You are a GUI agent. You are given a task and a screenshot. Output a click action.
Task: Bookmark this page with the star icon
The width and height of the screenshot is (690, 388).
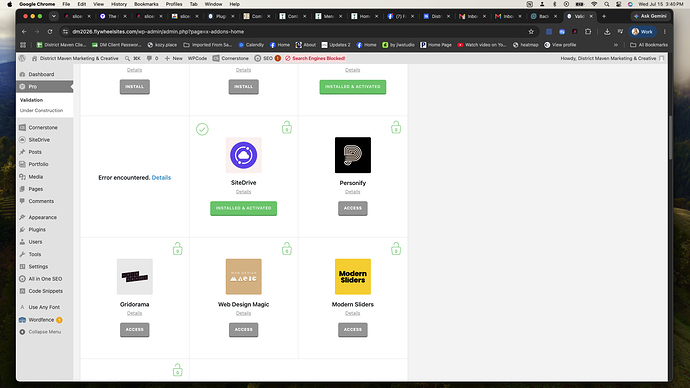[531, 32]
